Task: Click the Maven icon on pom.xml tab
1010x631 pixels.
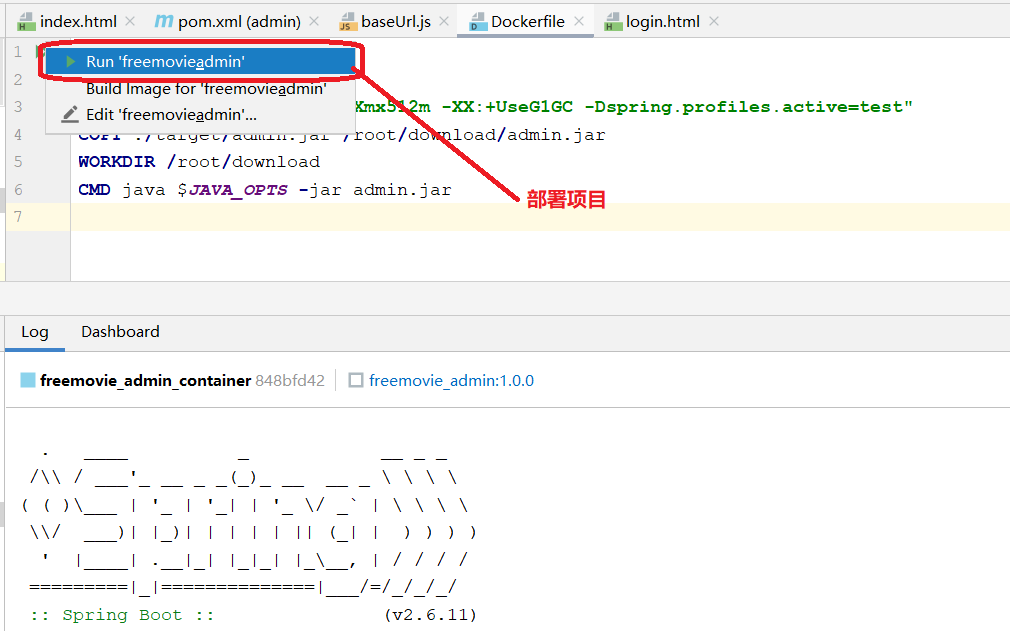Action: (163, 22)
